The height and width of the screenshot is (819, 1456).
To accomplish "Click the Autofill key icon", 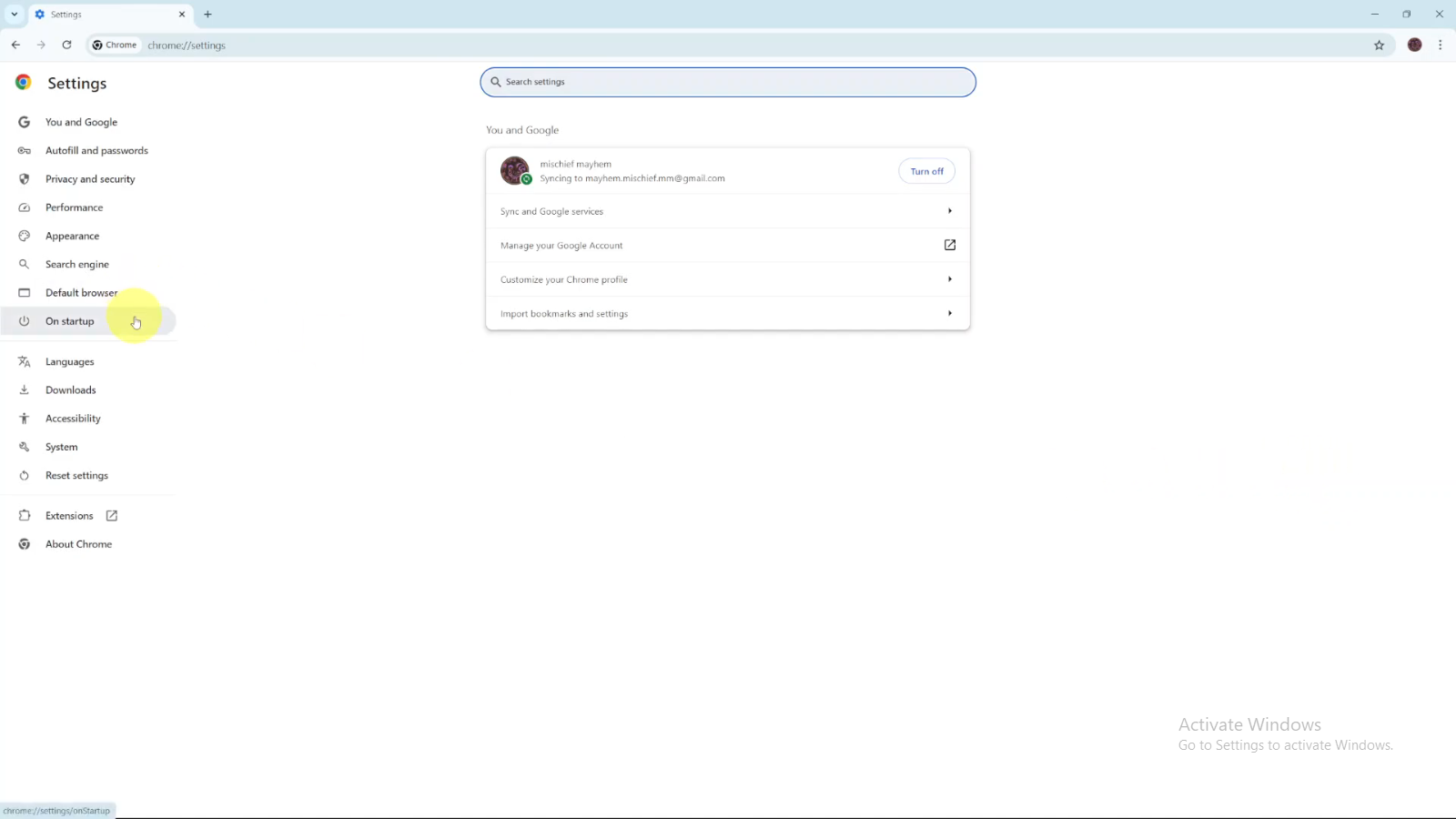I will 25,150.
